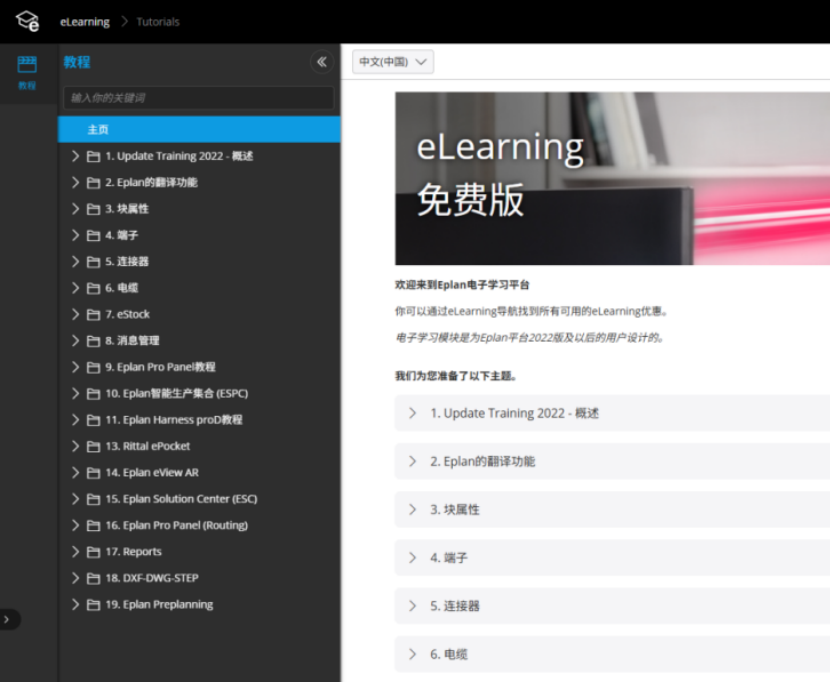Open tree item 11. Eplan Harness proD教程

click(174, 420)
